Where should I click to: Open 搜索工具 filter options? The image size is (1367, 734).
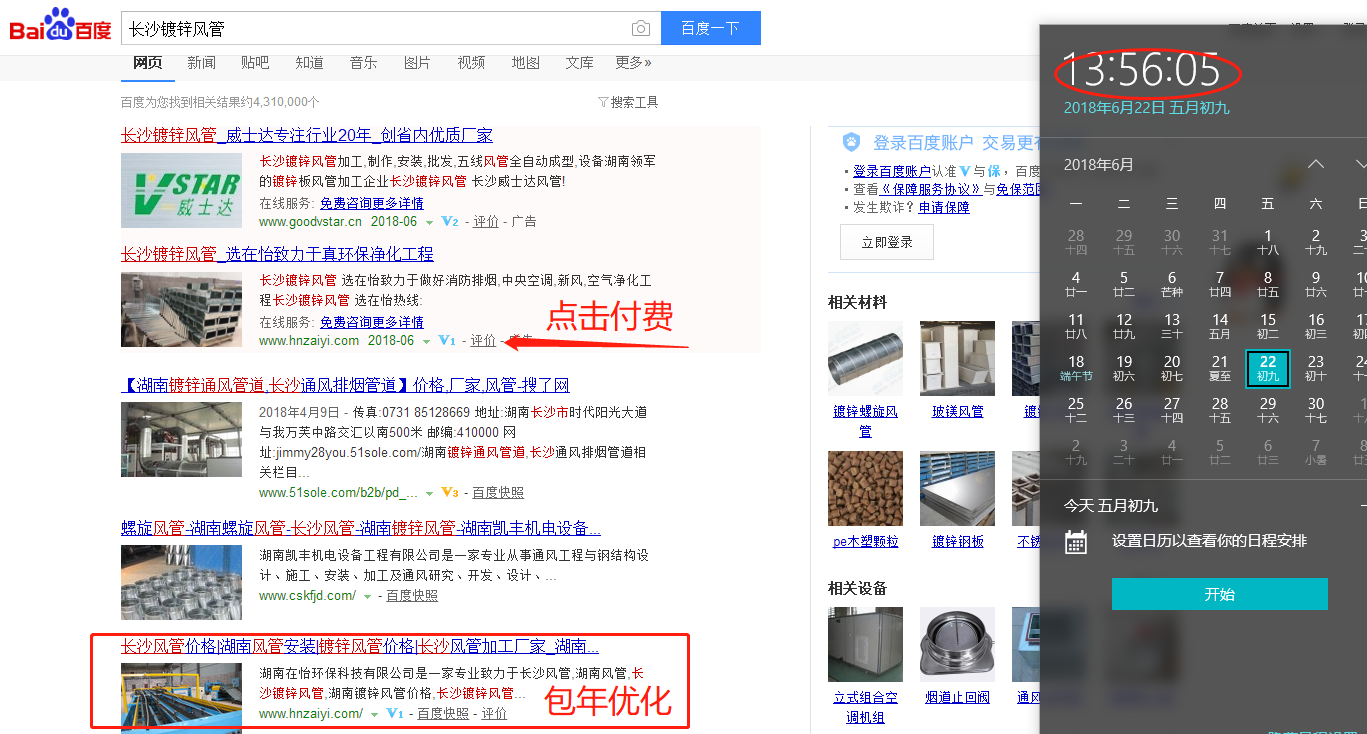(628, 102)
